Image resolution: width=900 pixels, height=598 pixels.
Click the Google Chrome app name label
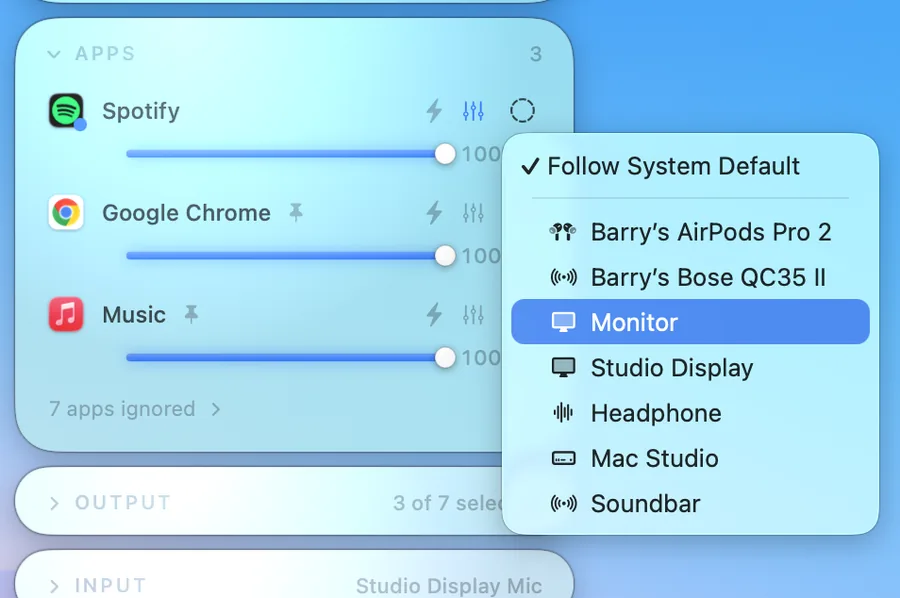[x=187, y=213]
